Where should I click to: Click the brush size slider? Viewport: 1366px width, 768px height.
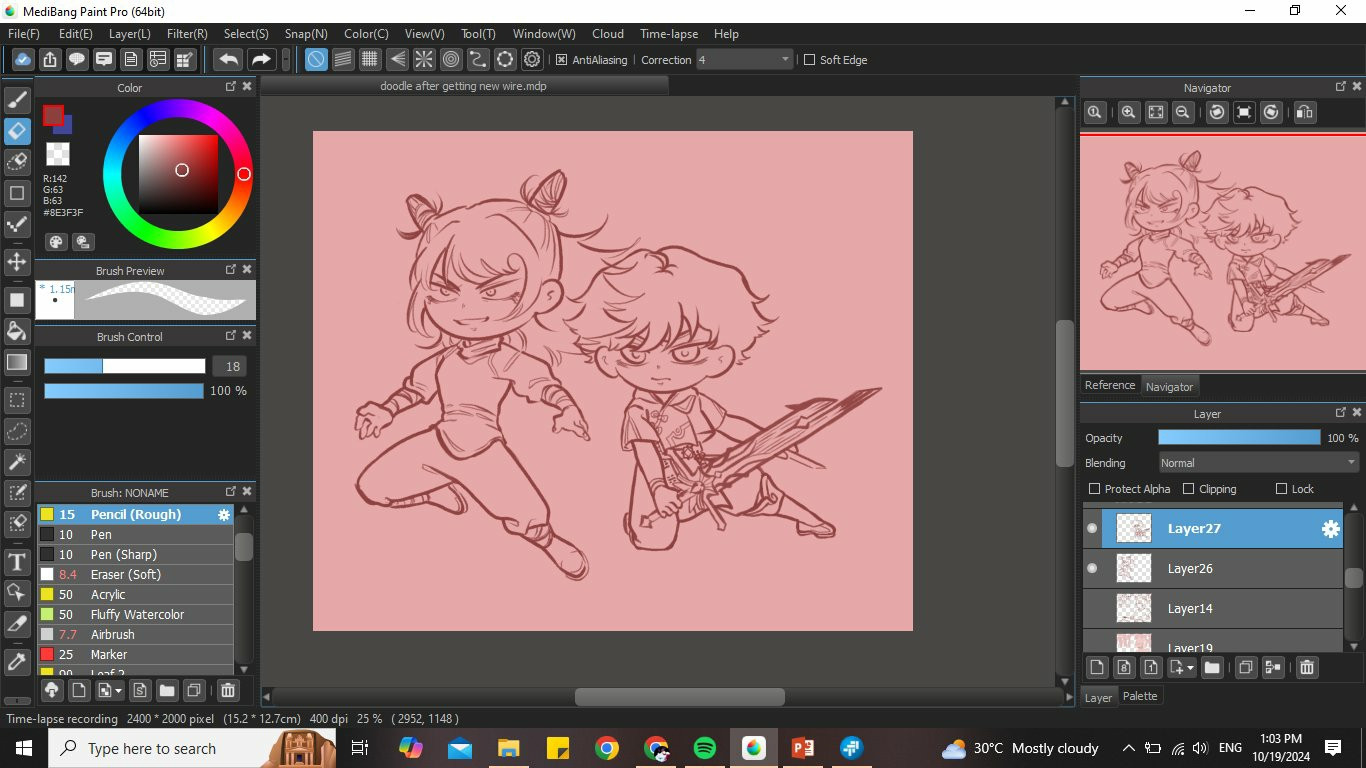pos(124,367)
